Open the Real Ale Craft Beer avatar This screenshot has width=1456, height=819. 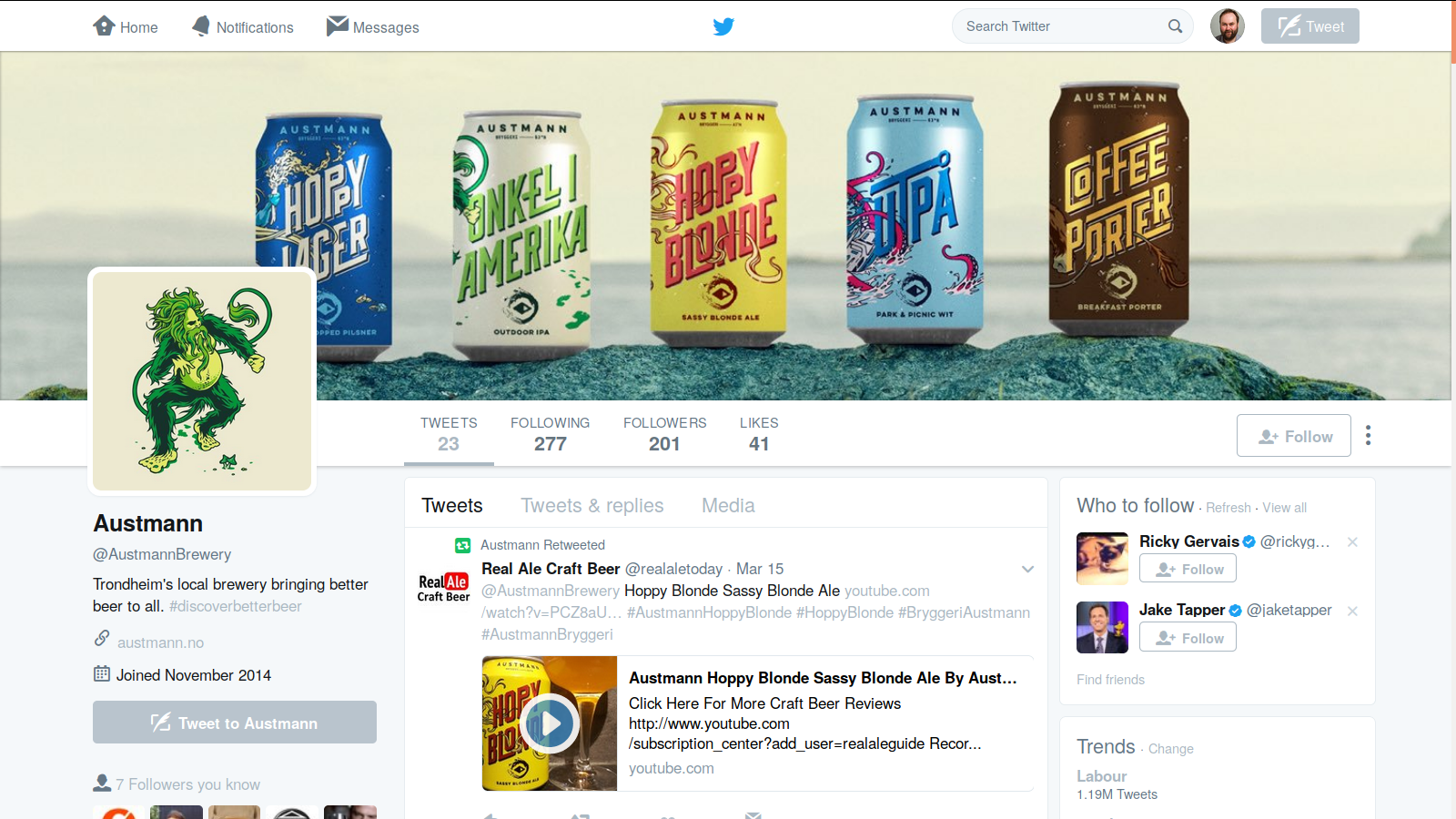coord(443,587)
